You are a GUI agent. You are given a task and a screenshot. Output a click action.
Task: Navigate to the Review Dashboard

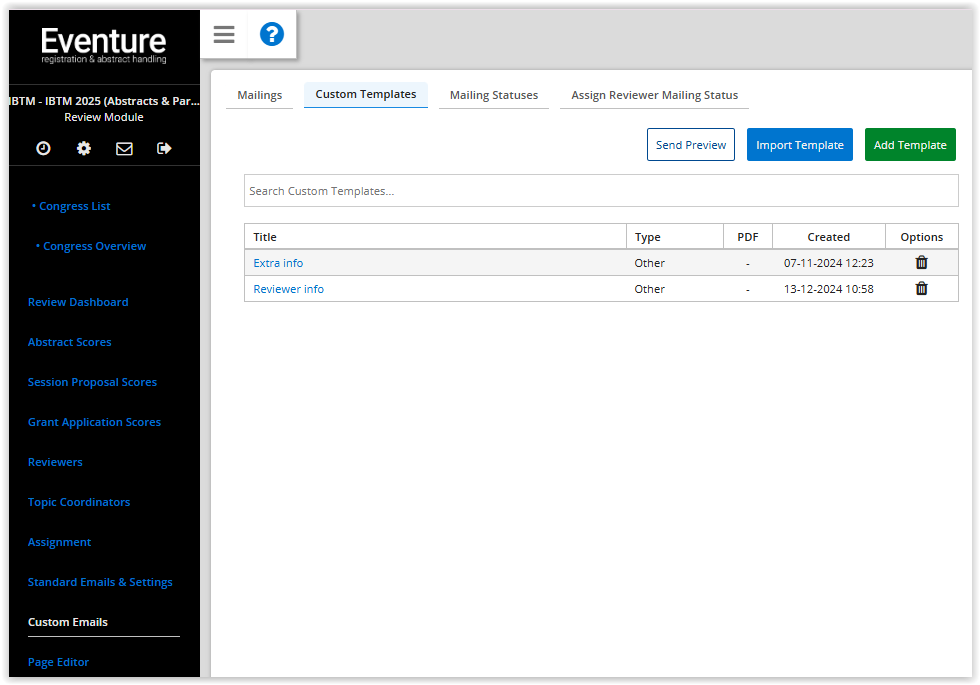77,301
